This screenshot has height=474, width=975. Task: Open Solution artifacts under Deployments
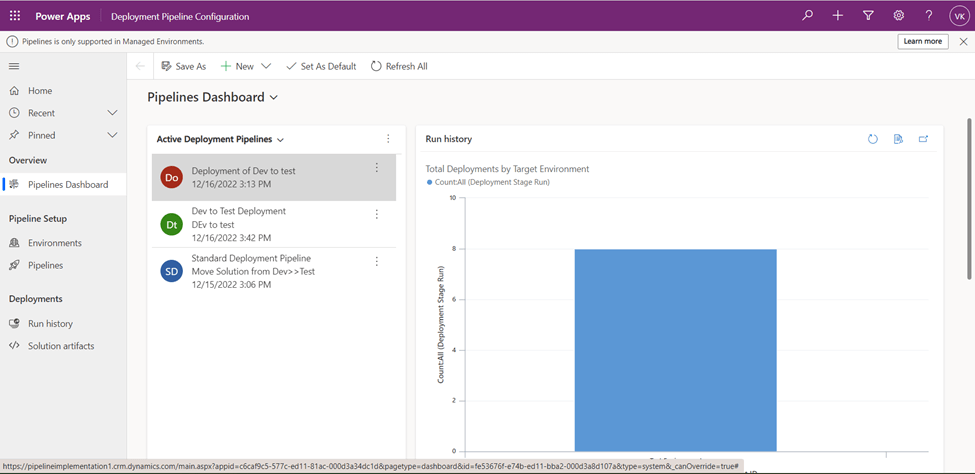(61, 346)
